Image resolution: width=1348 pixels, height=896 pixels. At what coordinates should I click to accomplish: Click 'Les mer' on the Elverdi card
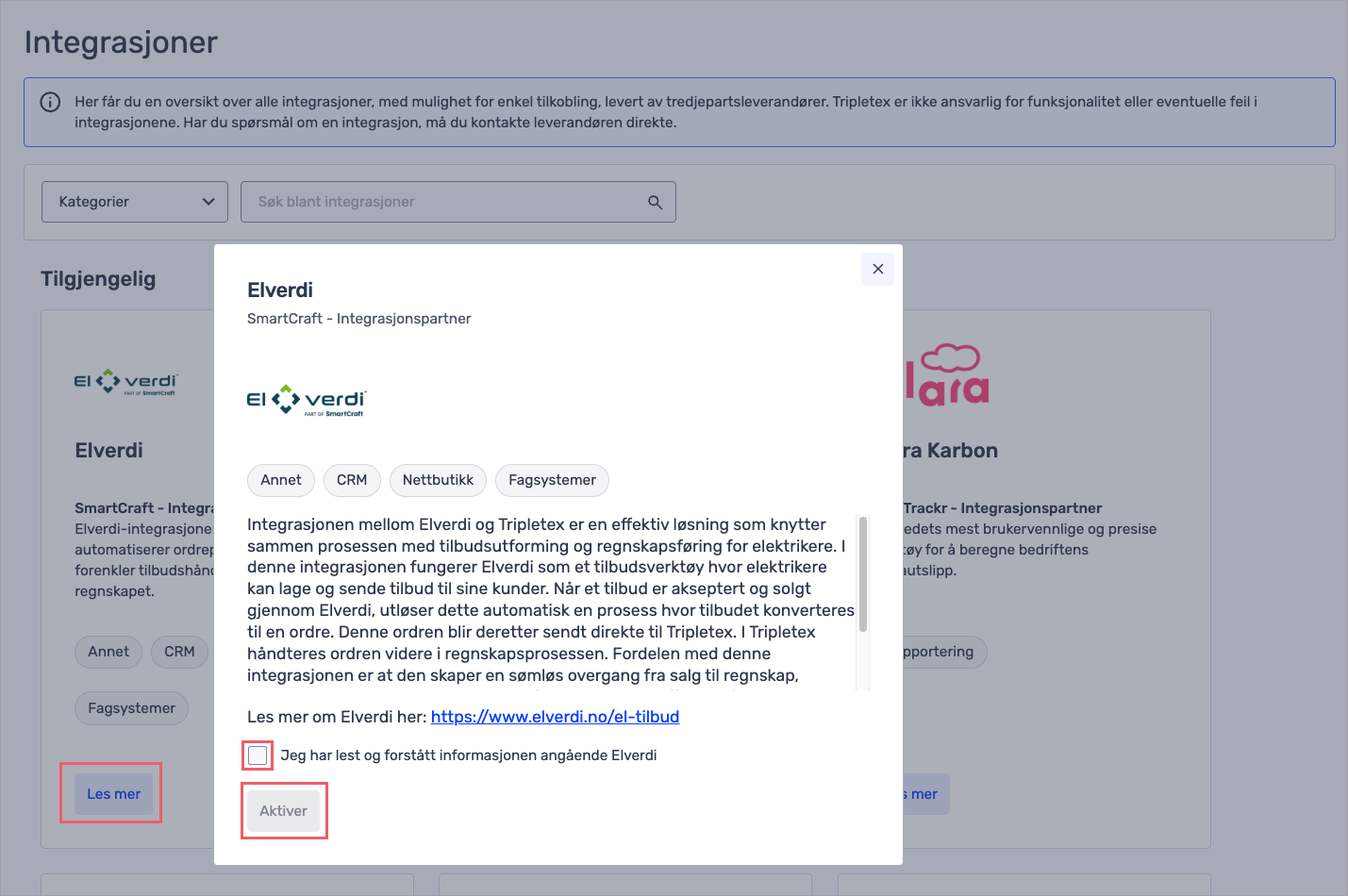click(x=113, y=794)
